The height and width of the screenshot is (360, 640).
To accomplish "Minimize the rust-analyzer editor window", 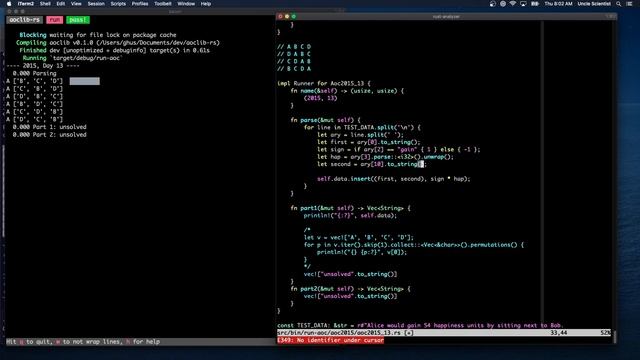I will pyautogui.click(x=287, y=16).
